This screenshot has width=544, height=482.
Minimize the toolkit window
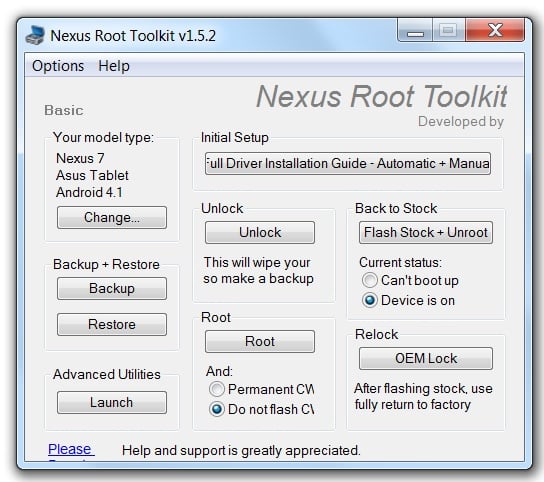[x=415, y=31]
